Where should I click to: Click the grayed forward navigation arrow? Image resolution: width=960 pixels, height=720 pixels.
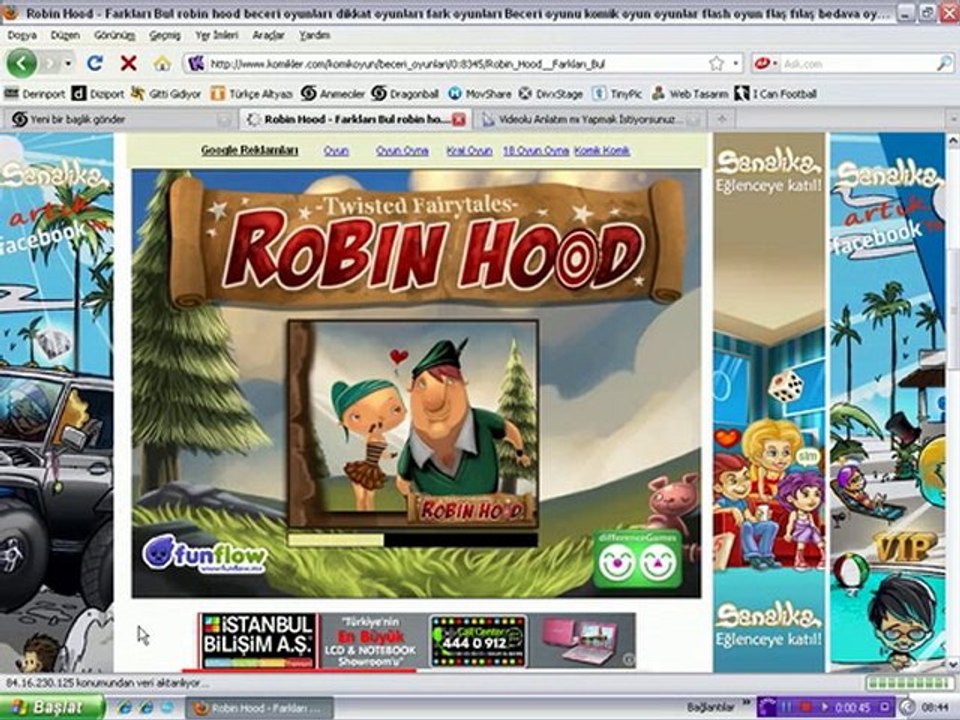click(x=50, y=63)
